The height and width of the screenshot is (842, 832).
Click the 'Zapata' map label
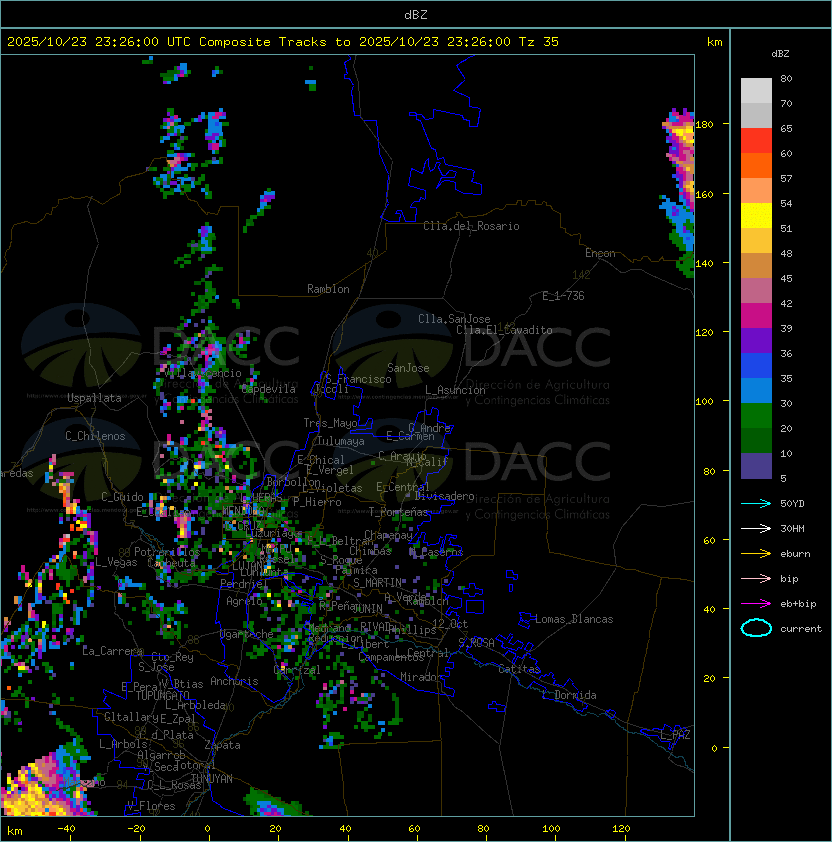tap(222, 745)
